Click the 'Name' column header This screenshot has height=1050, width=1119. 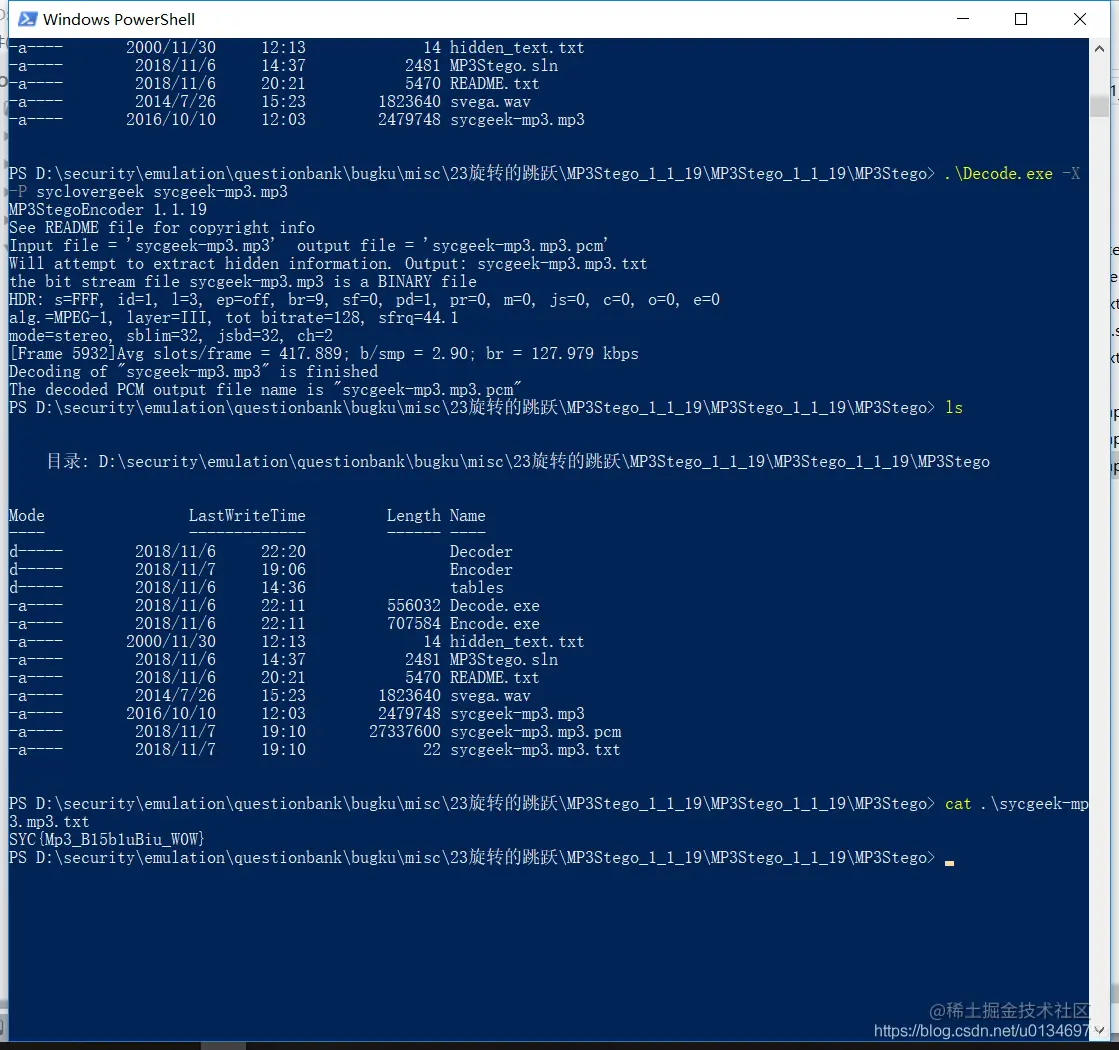pyautogui.click(x=467, y=515)
